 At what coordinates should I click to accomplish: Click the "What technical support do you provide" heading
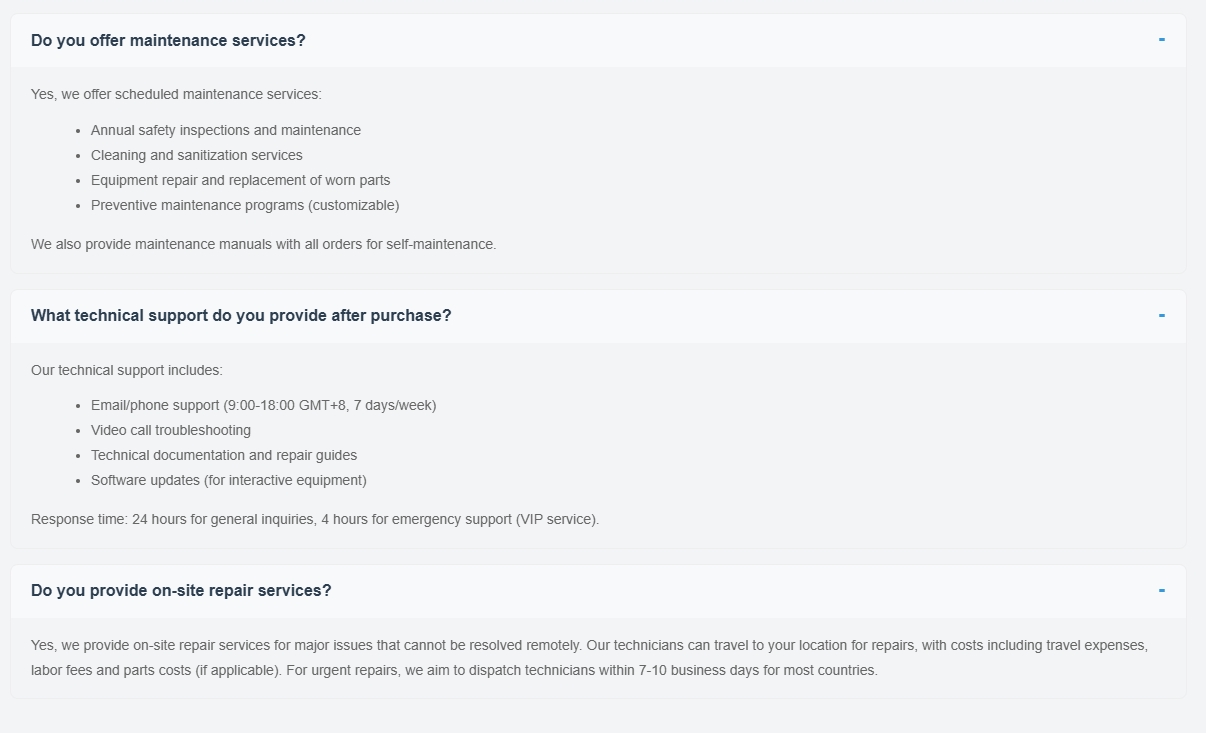[x=241, y=315]
